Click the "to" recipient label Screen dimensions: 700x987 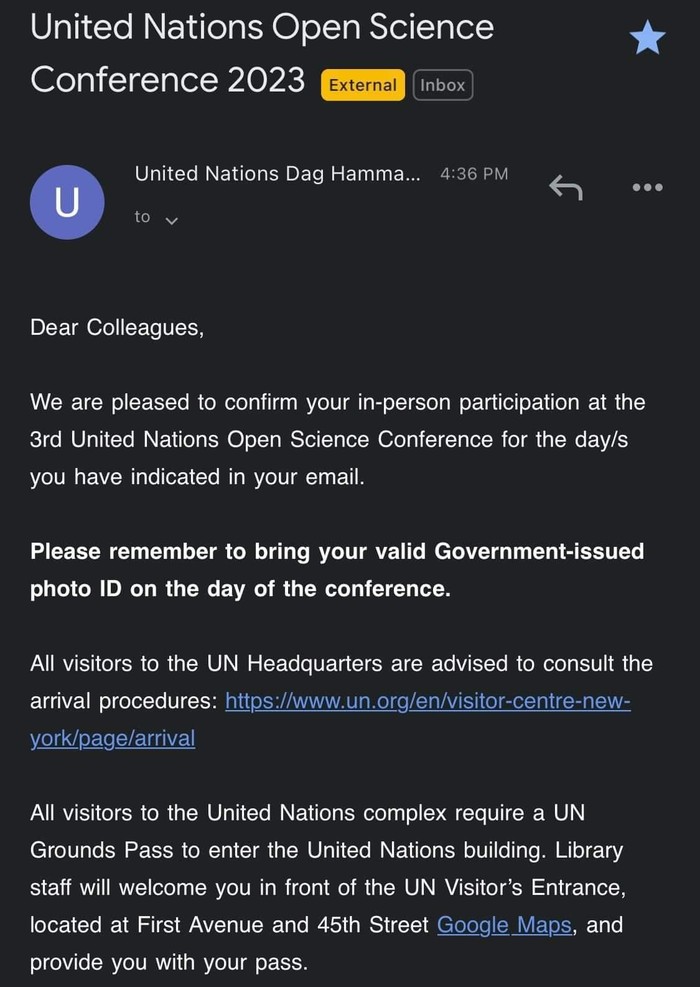tap(142, 217)
